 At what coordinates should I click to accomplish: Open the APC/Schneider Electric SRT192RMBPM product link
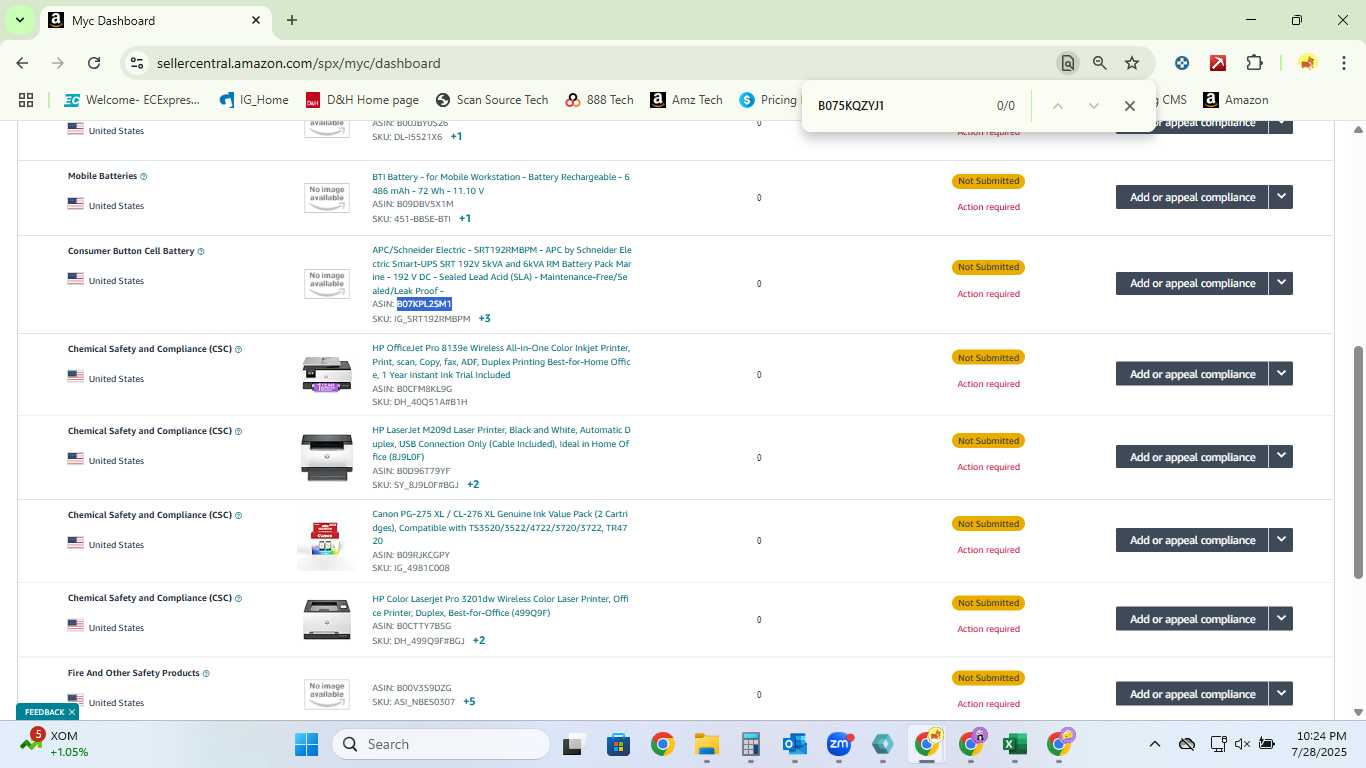(x=502, y=270)
